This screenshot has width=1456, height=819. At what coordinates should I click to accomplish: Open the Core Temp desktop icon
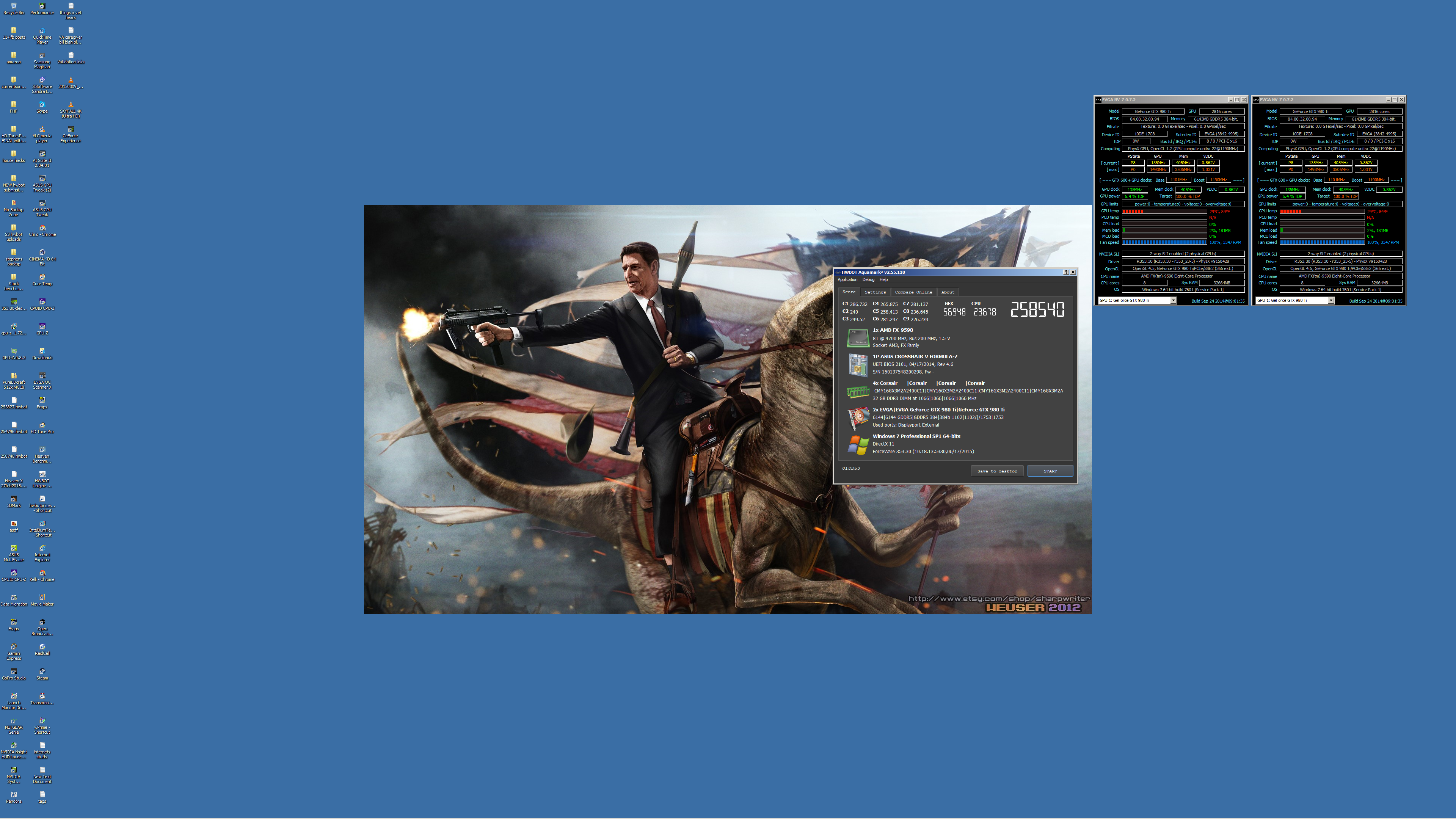coord(42,280)
